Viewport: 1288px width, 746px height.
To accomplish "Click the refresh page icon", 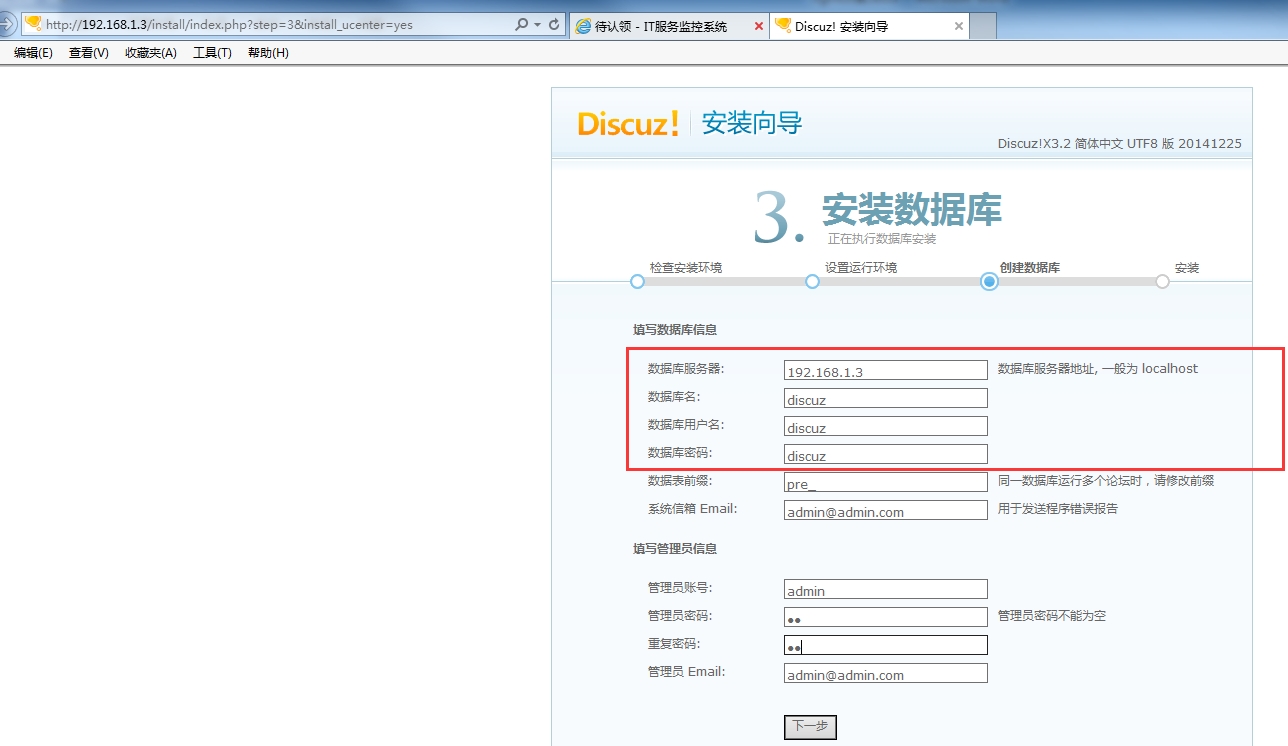I will (554, 25).
